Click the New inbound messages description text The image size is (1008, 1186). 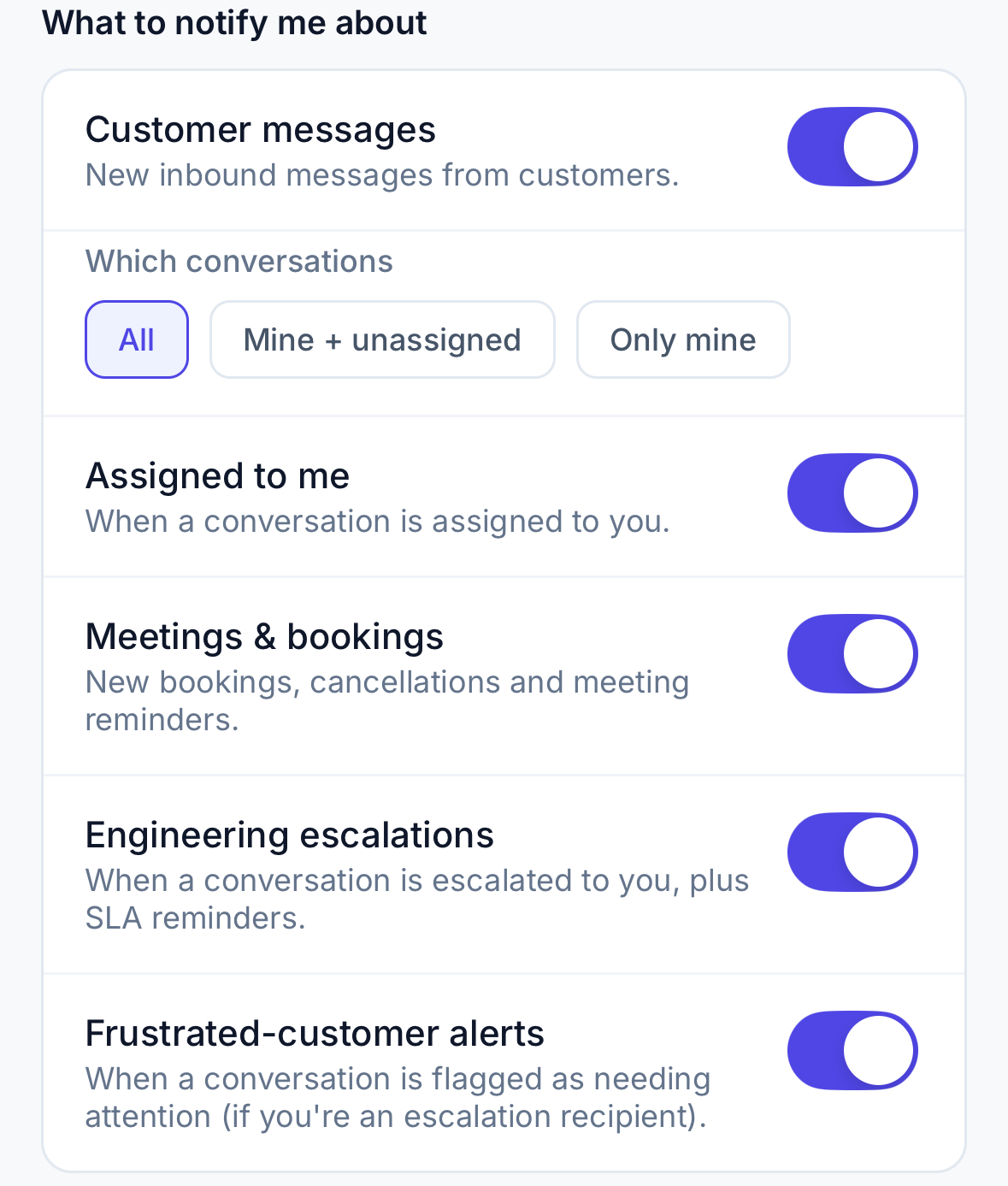(382, 175)
